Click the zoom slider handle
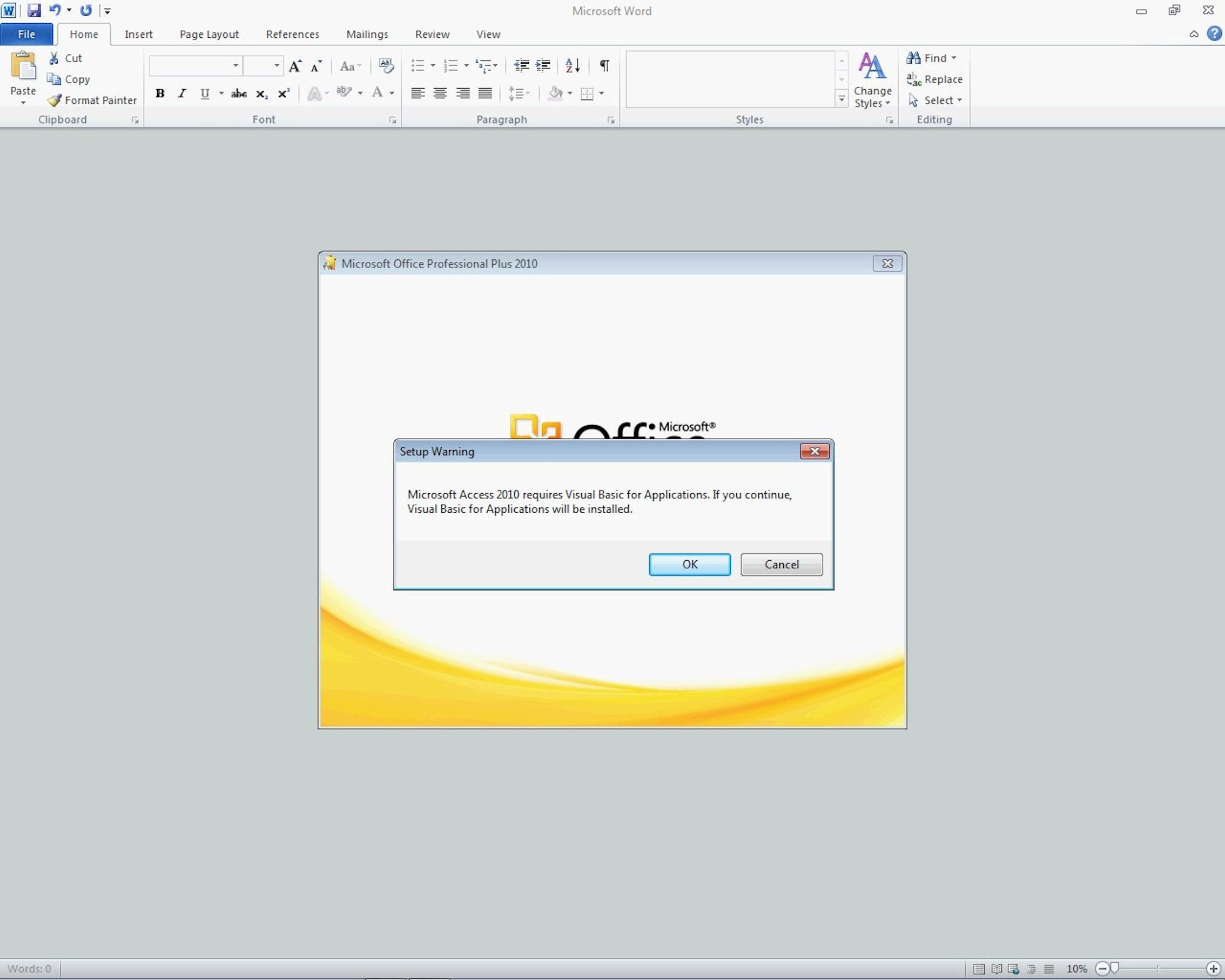The width and height of the screenshot is (1225, 980). tap(1114, 968)
